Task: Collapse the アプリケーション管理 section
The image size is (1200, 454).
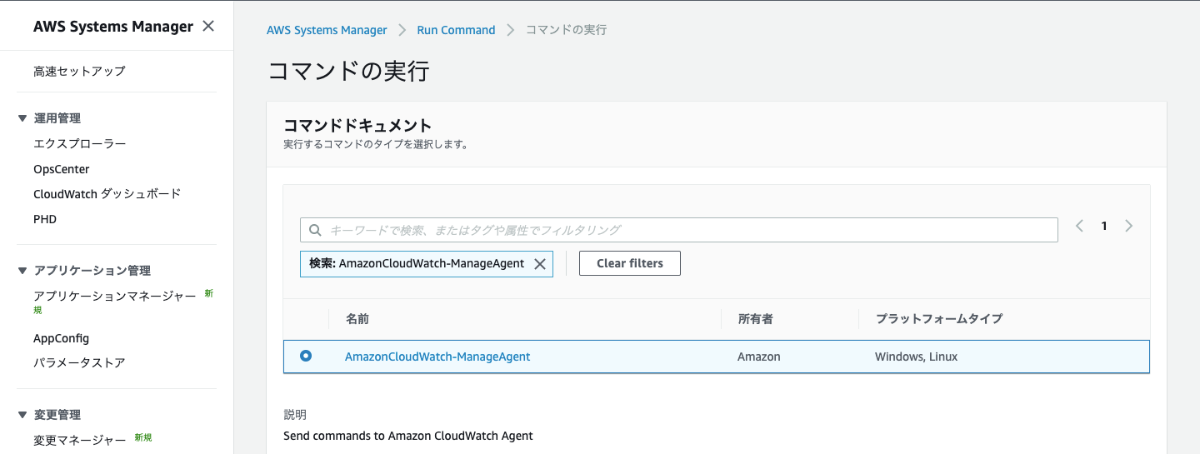Action: tap(24, 271)
